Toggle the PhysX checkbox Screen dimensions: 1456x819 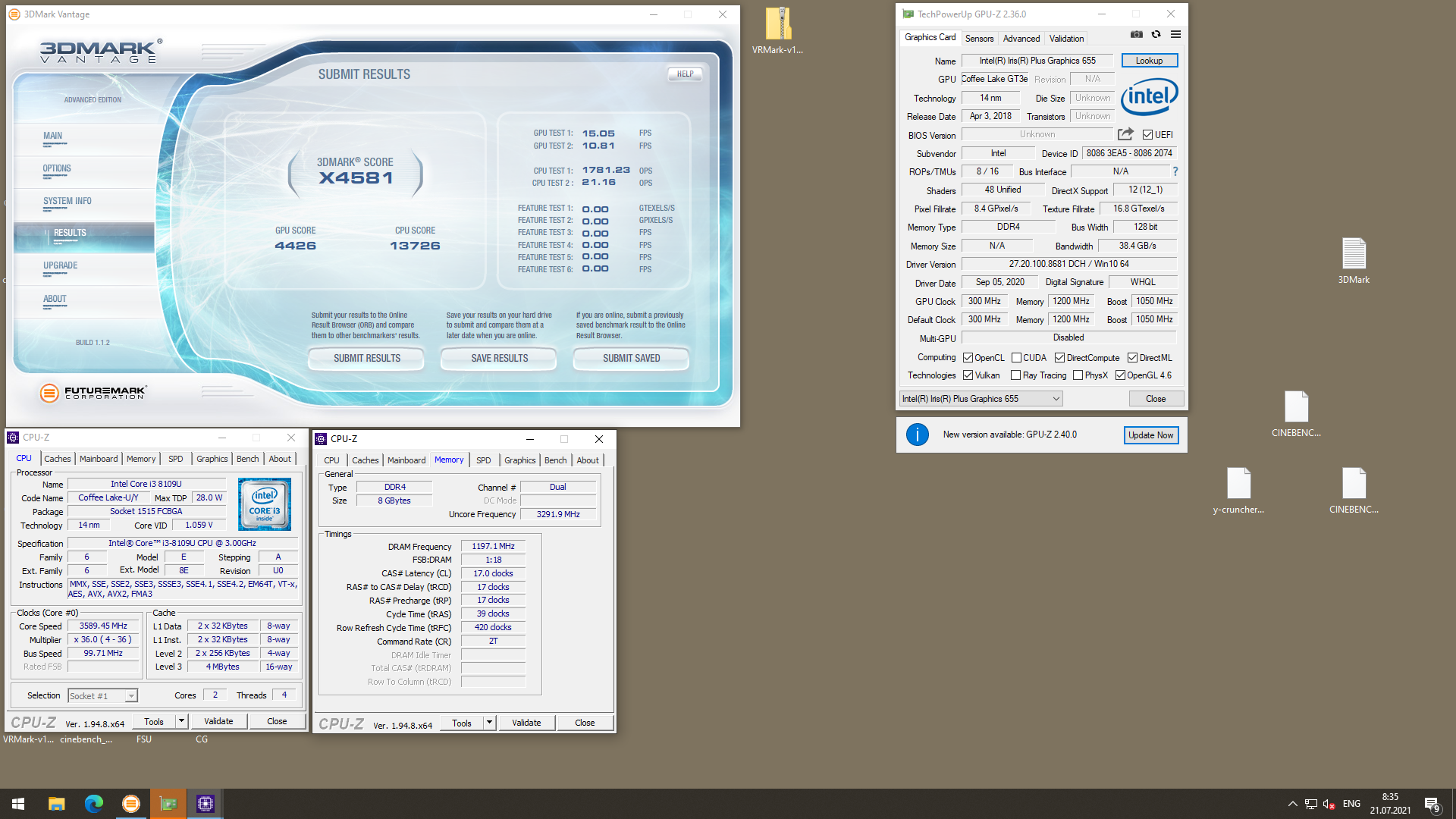[x=1078, y=375]
